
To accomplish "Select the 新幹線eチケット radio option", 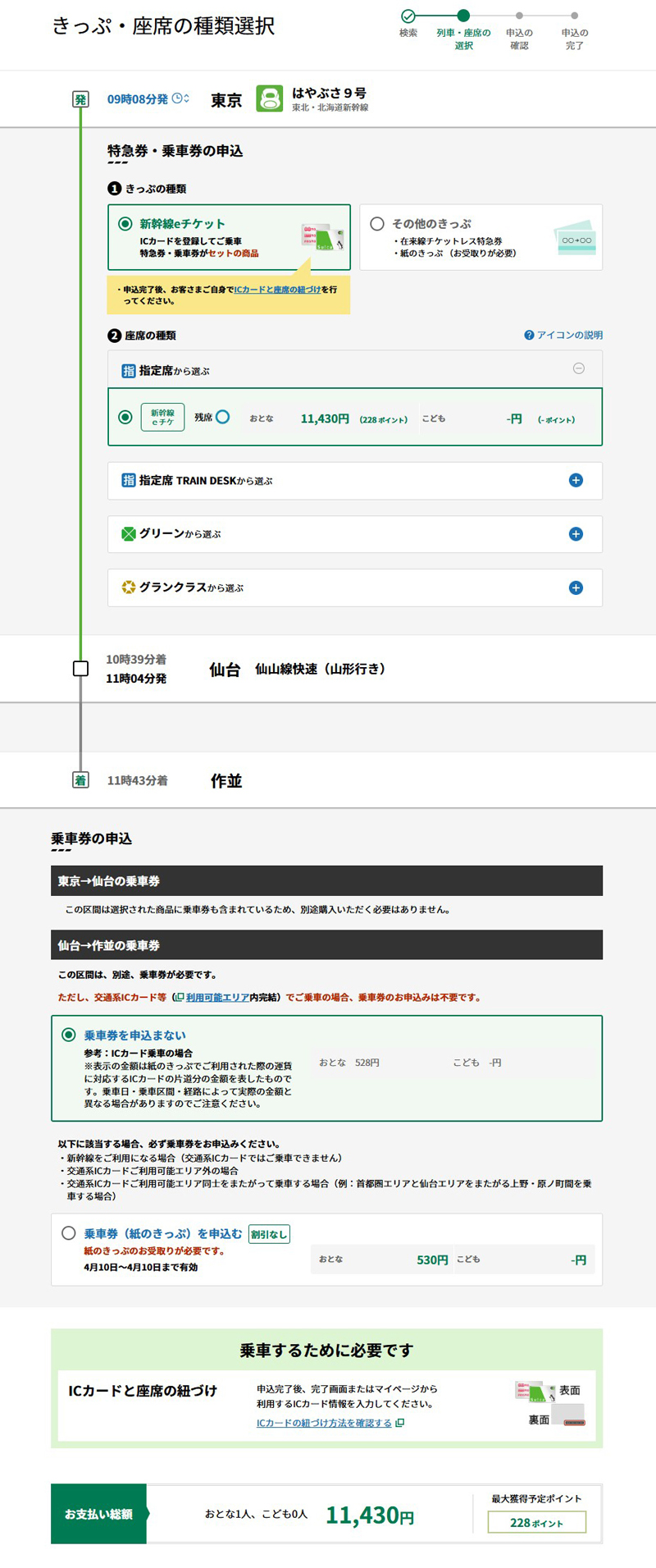I will click(x=125, y=224).
